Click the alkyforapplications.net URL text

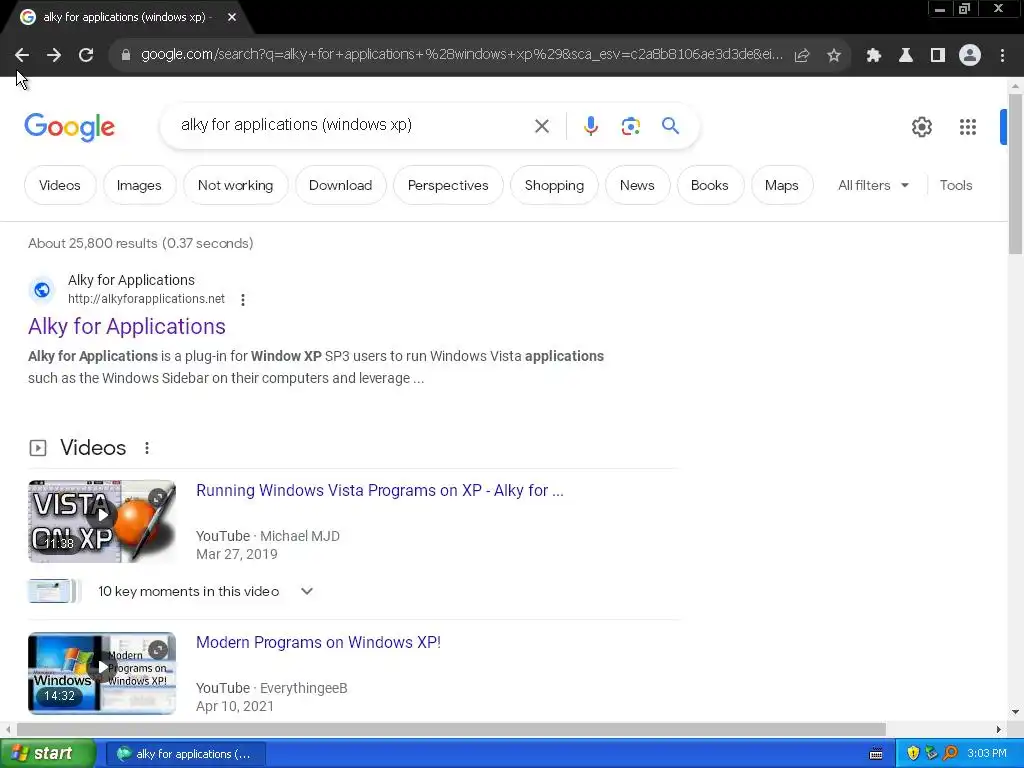pos(146,299)
